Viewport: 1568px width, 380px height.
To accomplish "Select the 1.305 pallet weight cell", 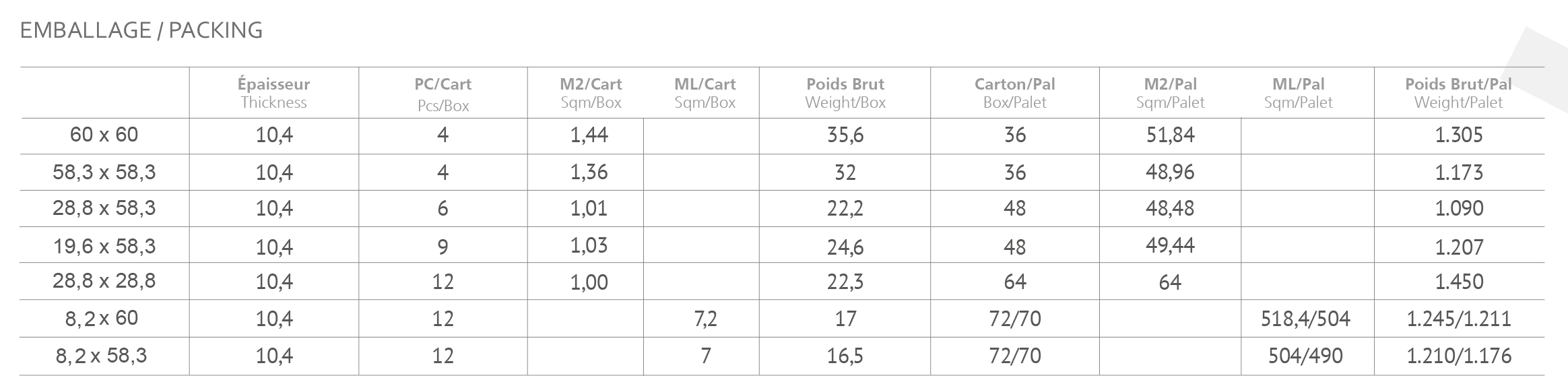I will point(1459,135).
